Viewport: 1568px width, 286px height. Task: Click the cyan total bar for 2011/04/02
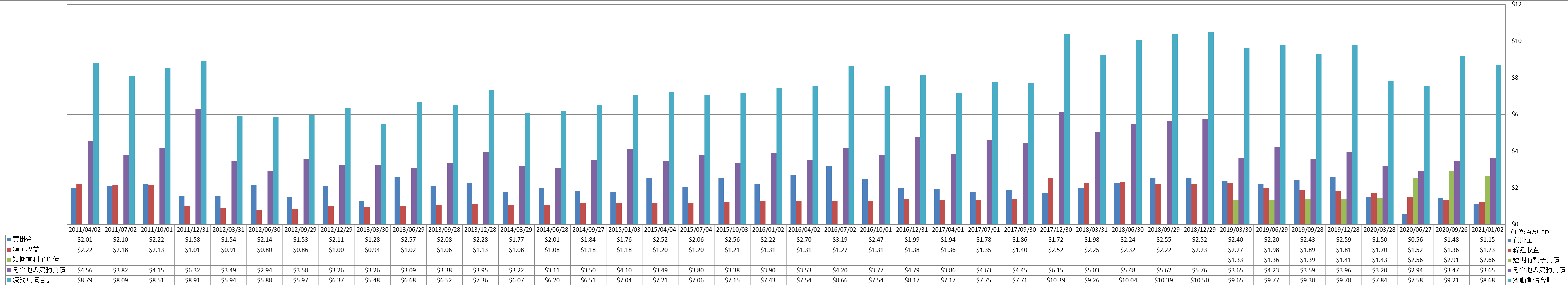(96, 144)
